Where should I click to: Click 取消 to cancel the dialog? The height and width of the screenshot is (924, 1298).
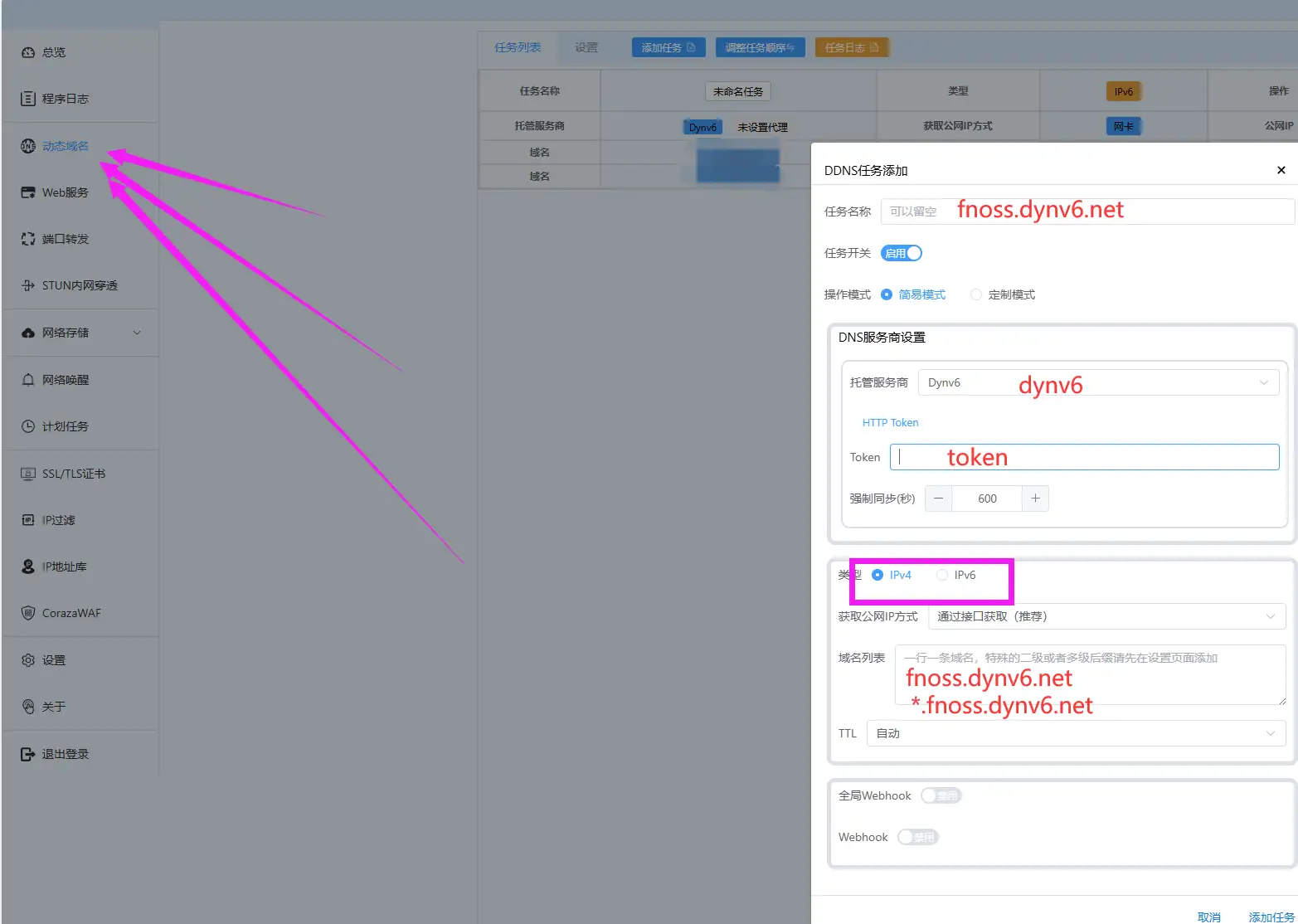point(1208,917)
